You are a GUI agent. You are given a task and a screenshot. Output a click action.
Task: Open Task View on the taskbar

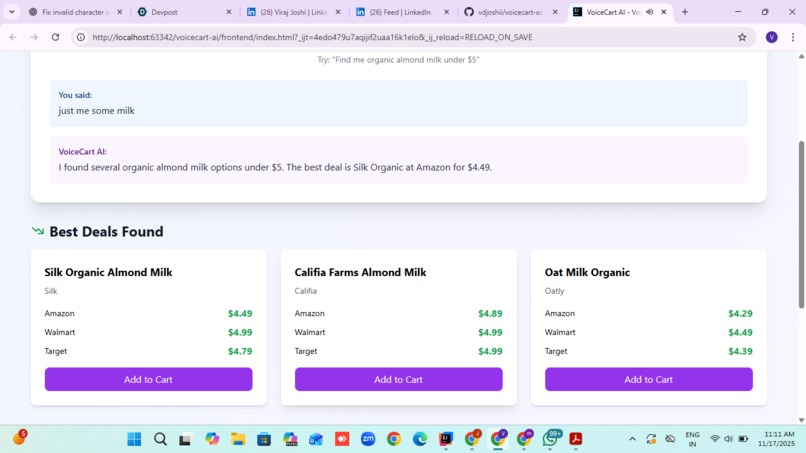click(185, 439)
